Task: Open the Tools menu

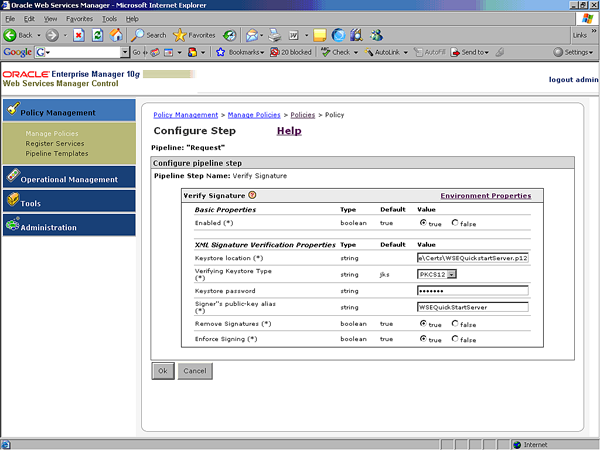Action: (109, 19)
